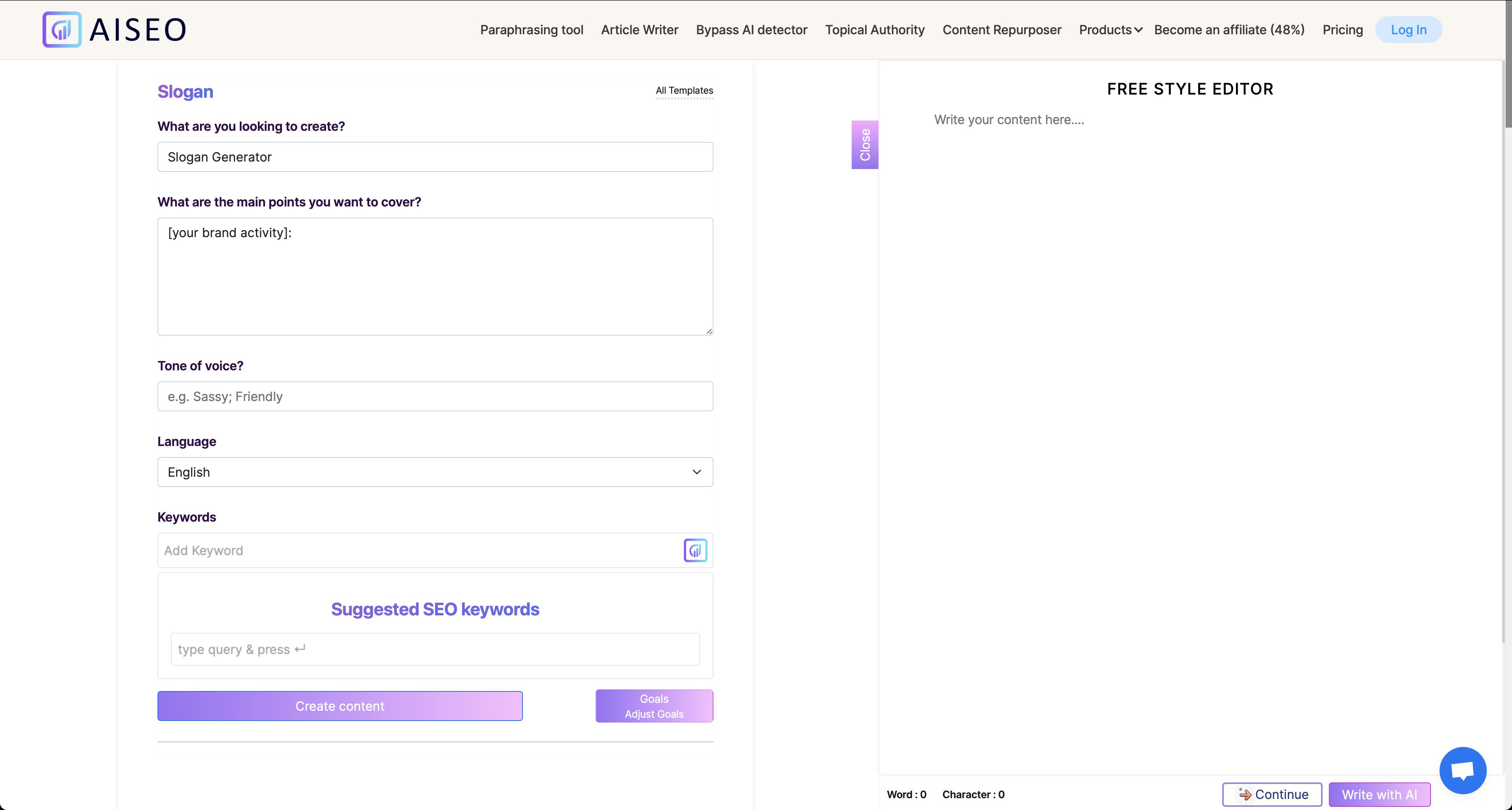Image resolution: width=1512 pixels, height=810 pixels.
Task: Open the Language dropdown
Action: pyautogui.click(x=435, y=472)
